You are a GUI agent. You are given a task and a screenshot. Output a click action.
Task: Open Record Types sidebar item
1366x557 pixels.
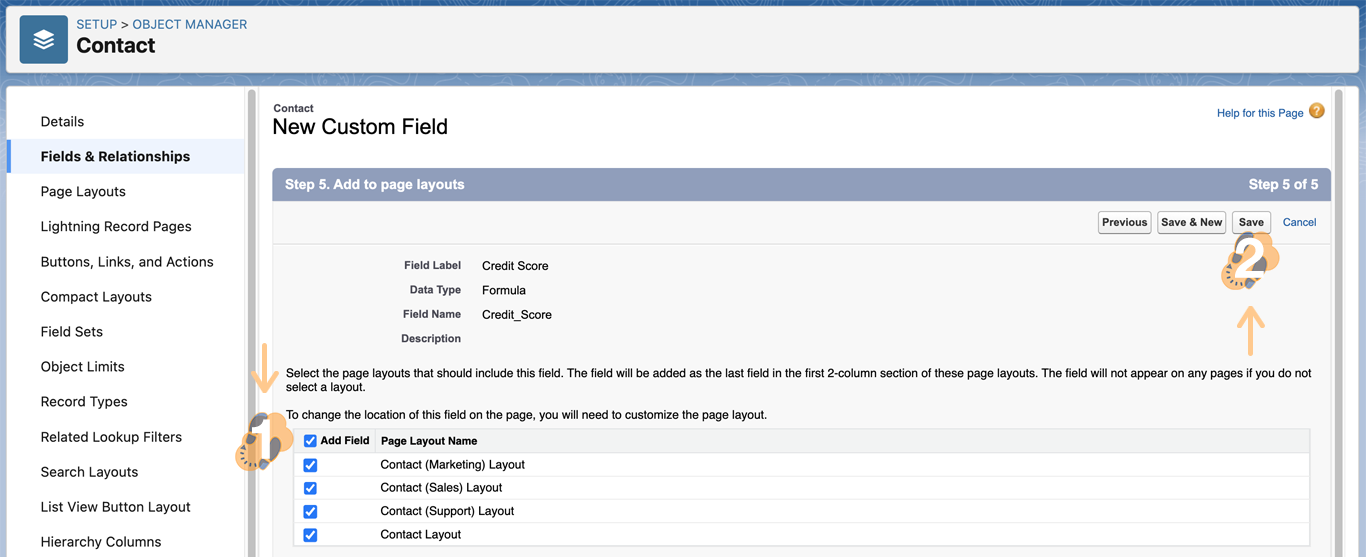84,402
